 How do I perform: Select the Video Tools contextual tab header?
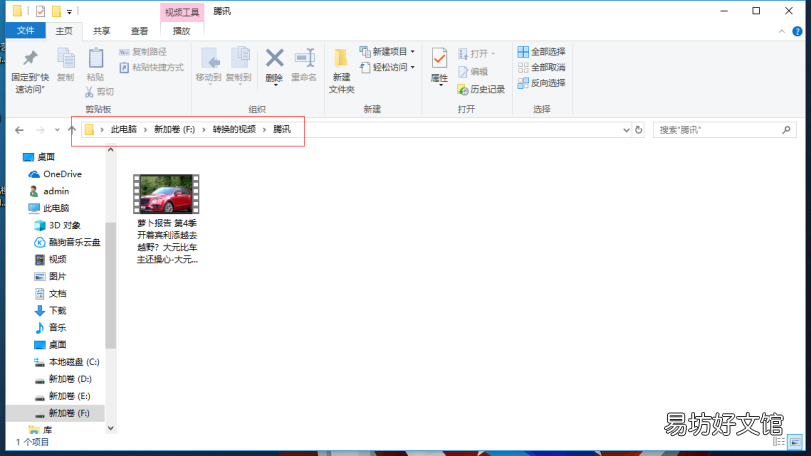click(182, 12)
